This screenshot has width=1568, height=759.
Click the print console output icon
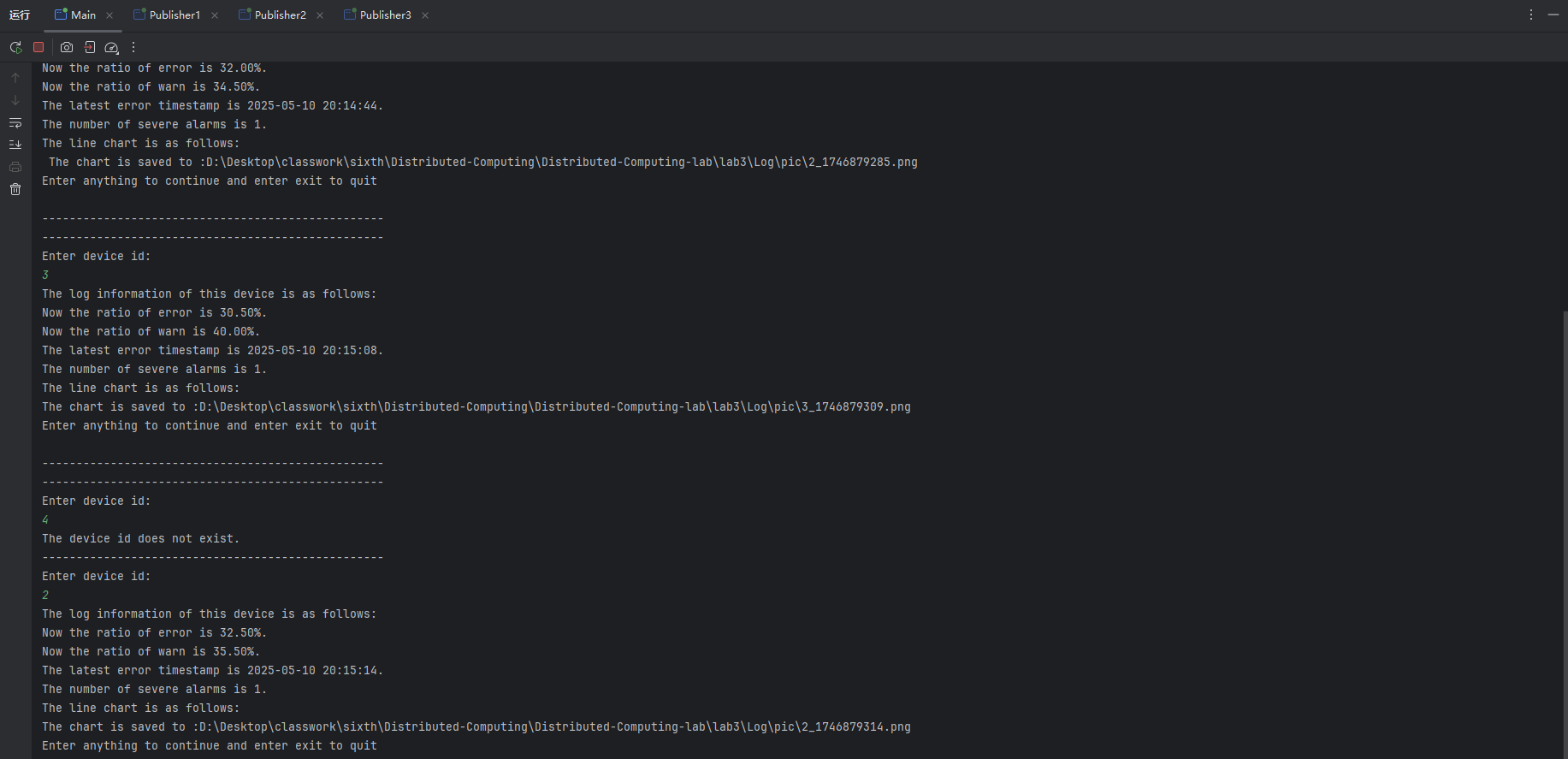click(15, 167)
